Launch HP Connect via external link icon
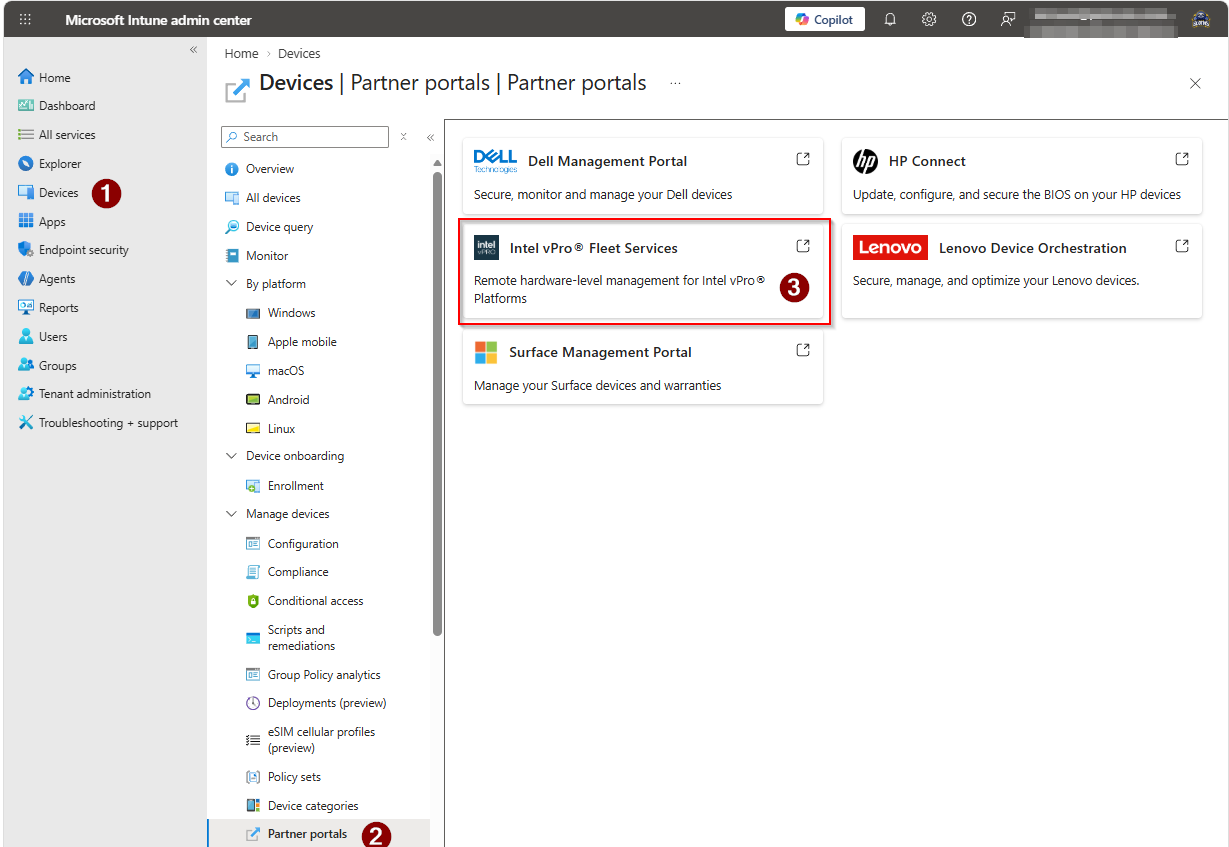This screenshot has width=1229, height=847. coord(1182,159)
